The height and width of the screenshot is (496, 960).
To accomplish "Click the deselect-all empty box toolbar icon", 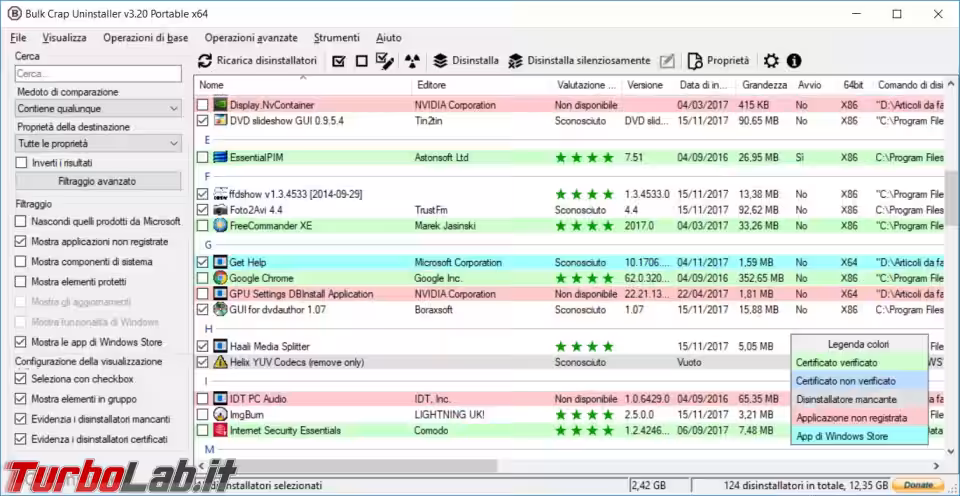I will (x=361, y=61).
